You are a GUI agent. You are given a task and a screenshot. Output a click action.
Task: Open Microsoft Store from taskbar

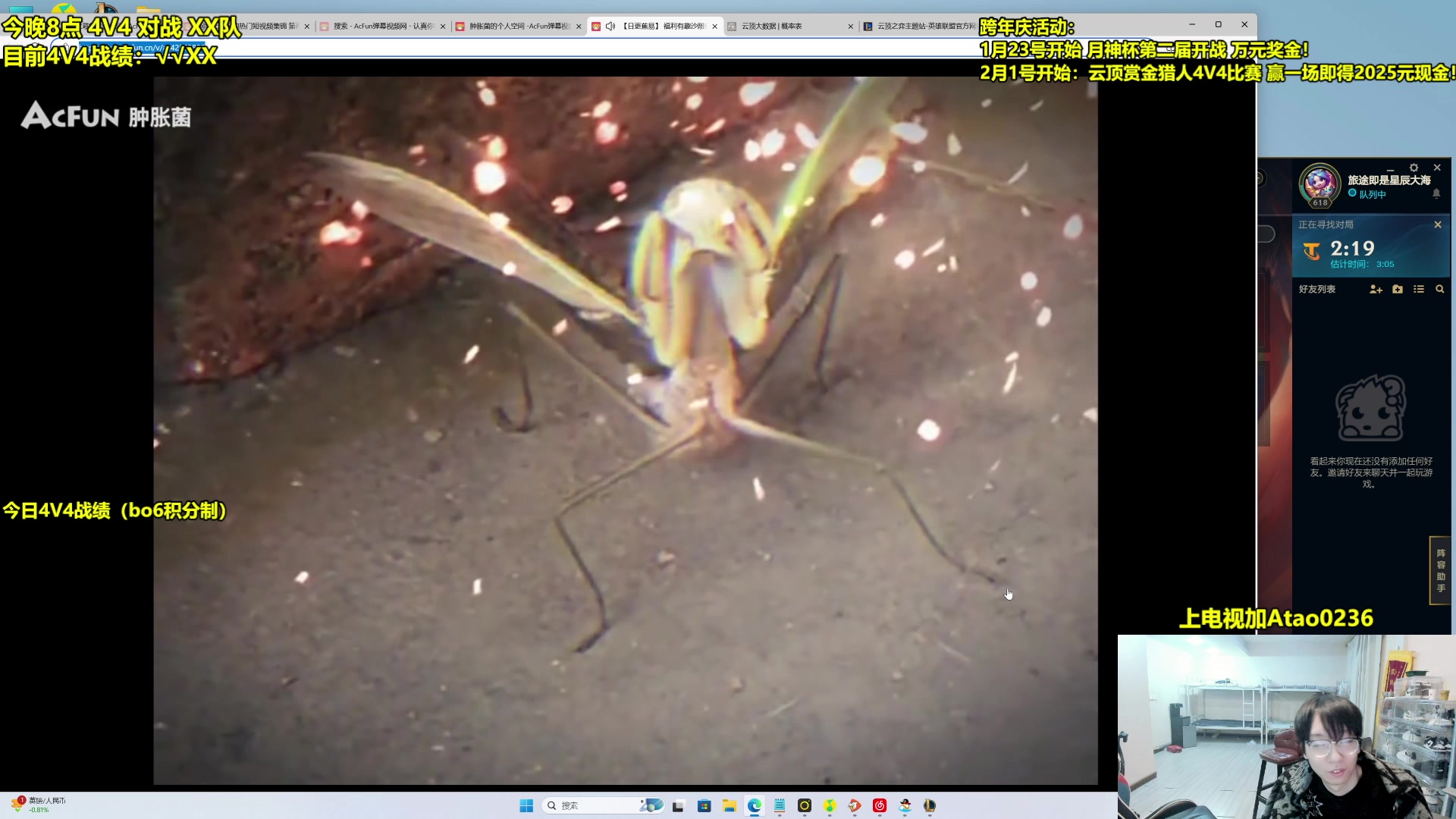tap(704, 805)
